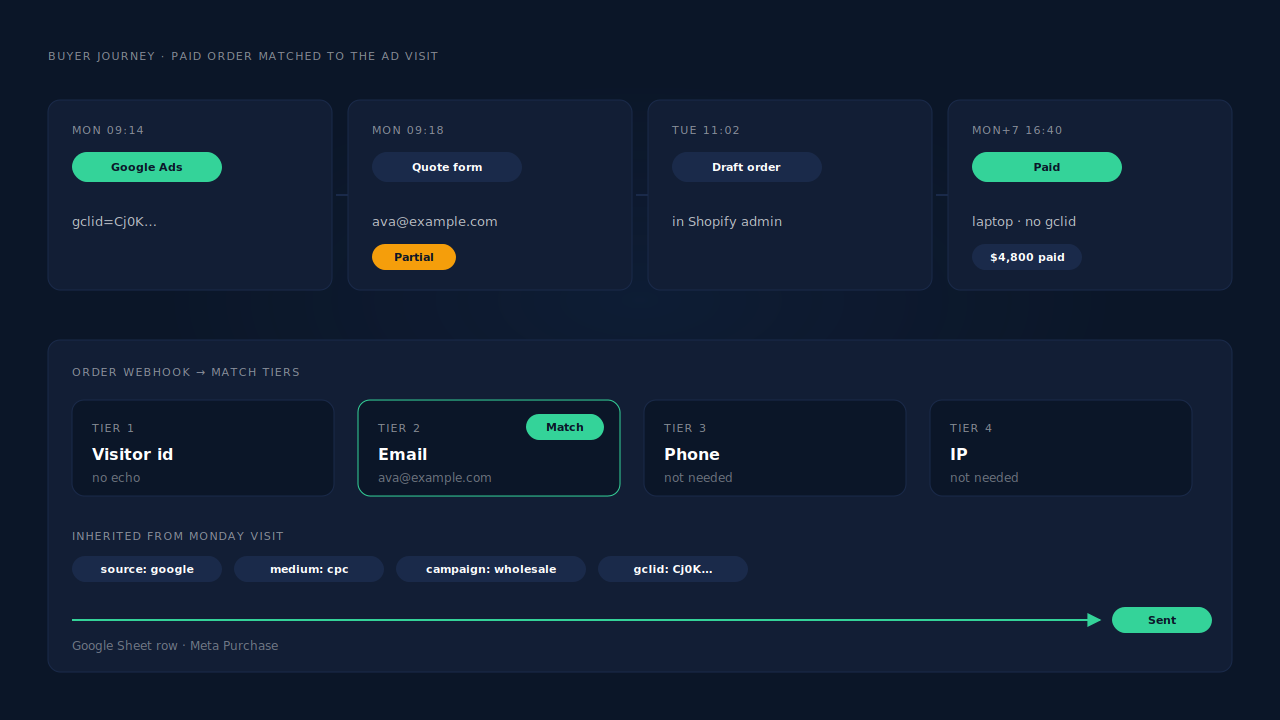
Task: Click the 'Inherited from Monday visit' label
Action: 178,536
